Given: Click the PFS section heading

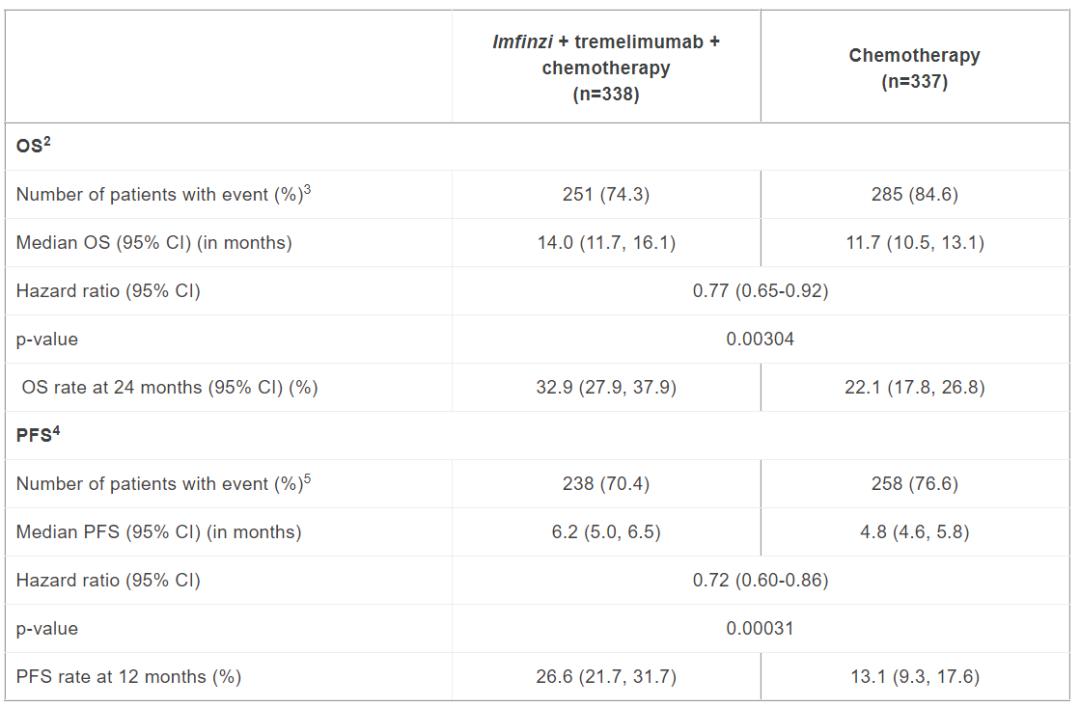Looking at the screenshot, I should pos(38,435).
